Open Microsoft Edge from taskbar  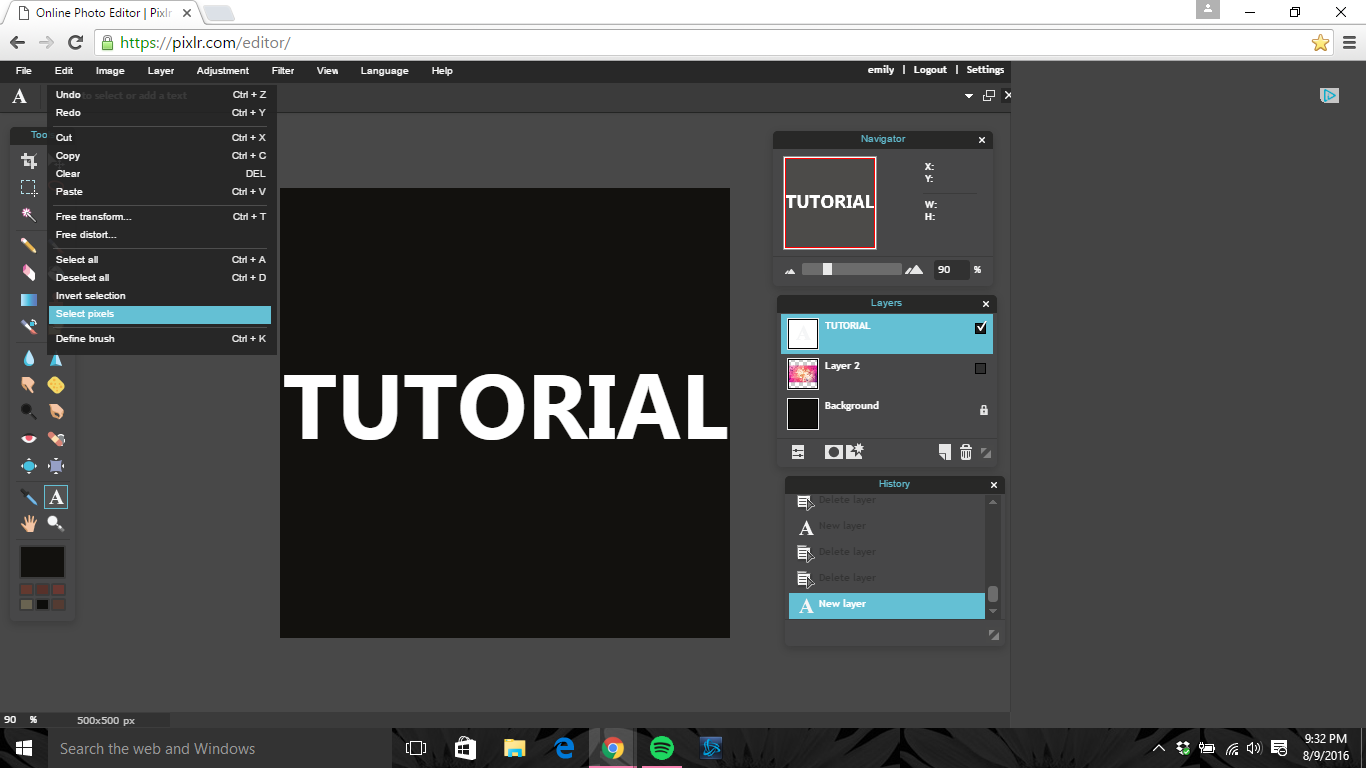564,748
